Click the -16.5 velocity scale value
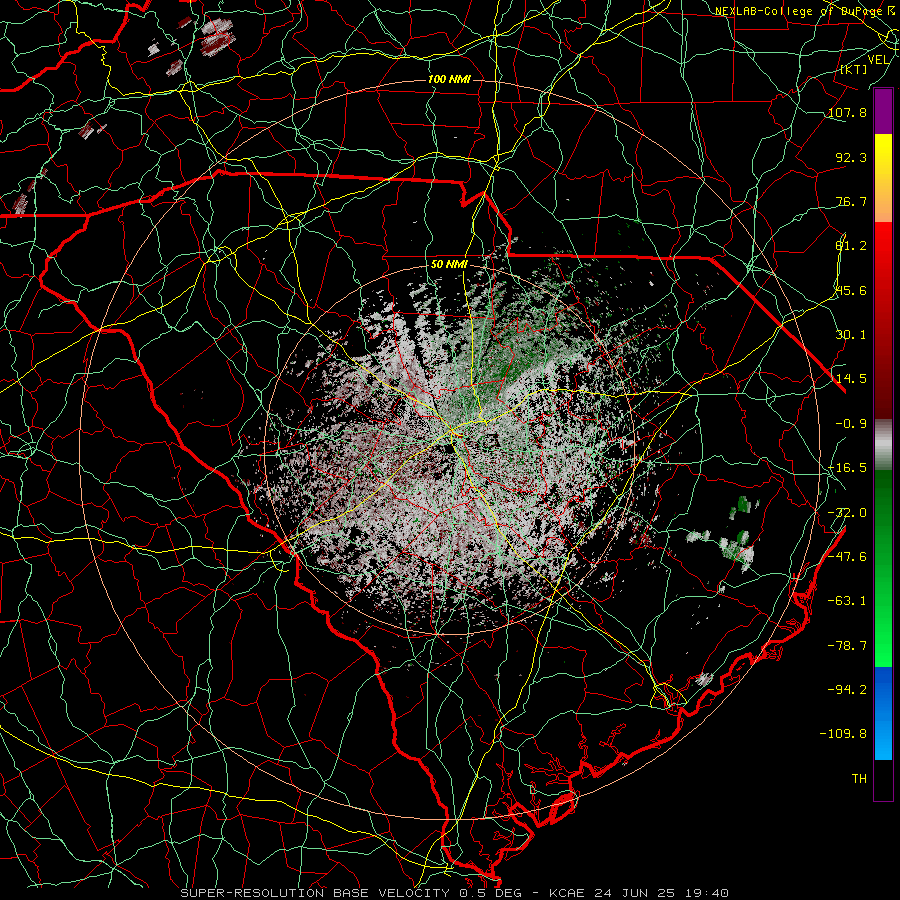Image resolution: width=900 pixels, height=900 pixels. pos(847,468)
